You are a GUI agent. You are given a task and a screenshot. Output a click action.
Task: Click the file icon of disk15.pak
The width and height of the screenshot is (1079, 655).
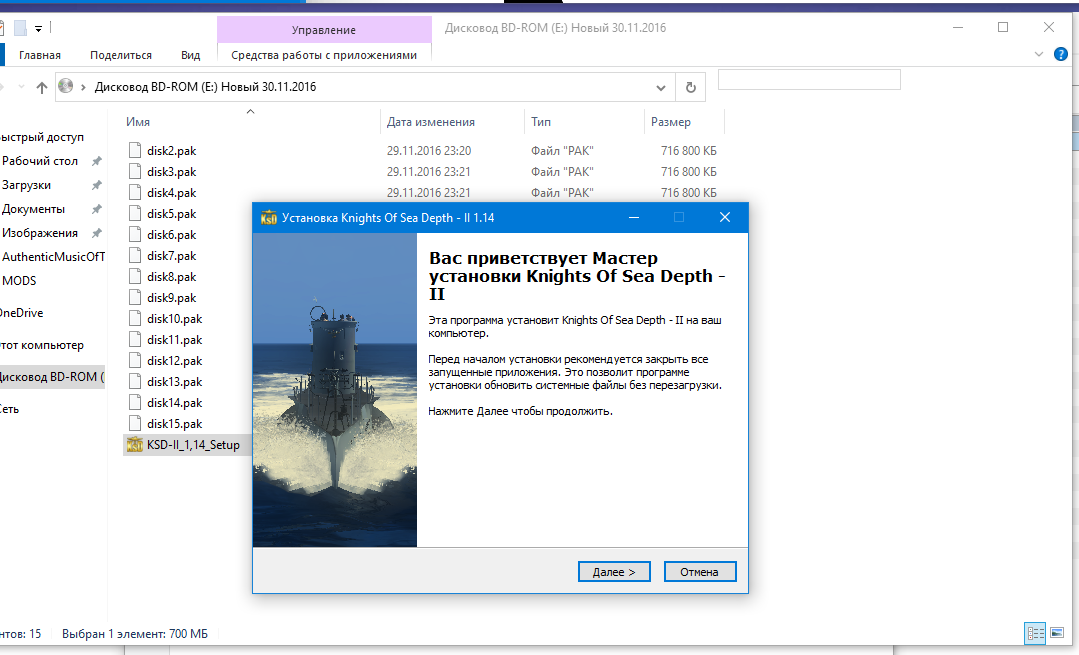pos(135,423)
